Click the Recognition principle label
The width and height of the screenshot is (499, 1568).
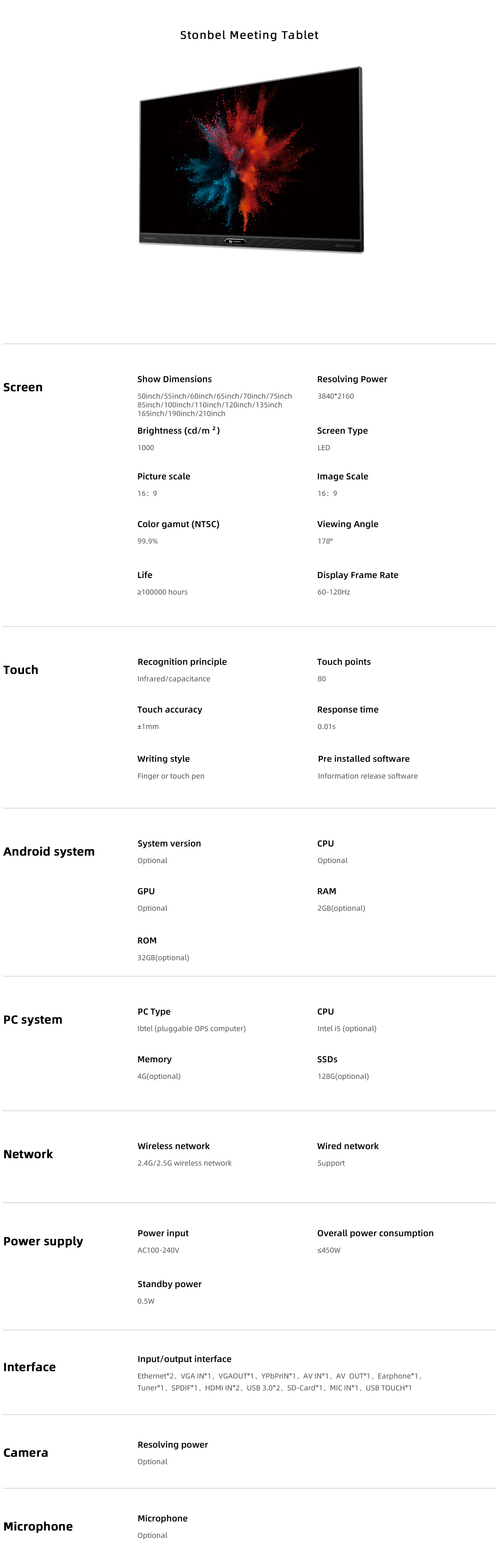tap(182, 662)
